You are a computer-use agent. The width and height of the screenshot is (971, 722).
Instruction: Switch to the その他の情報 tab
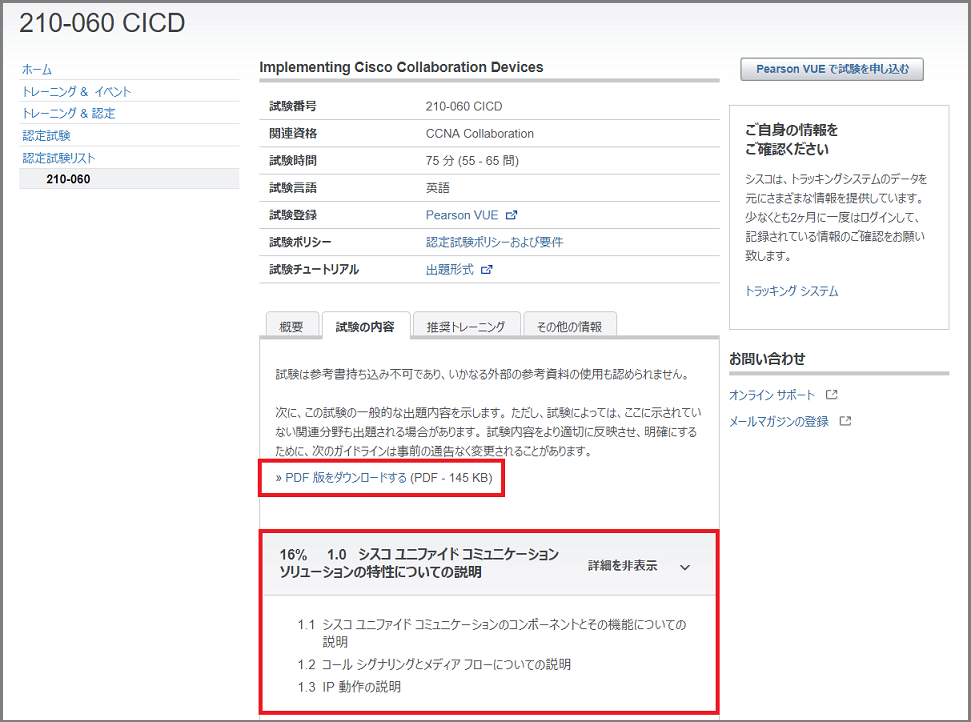[569, 326]
